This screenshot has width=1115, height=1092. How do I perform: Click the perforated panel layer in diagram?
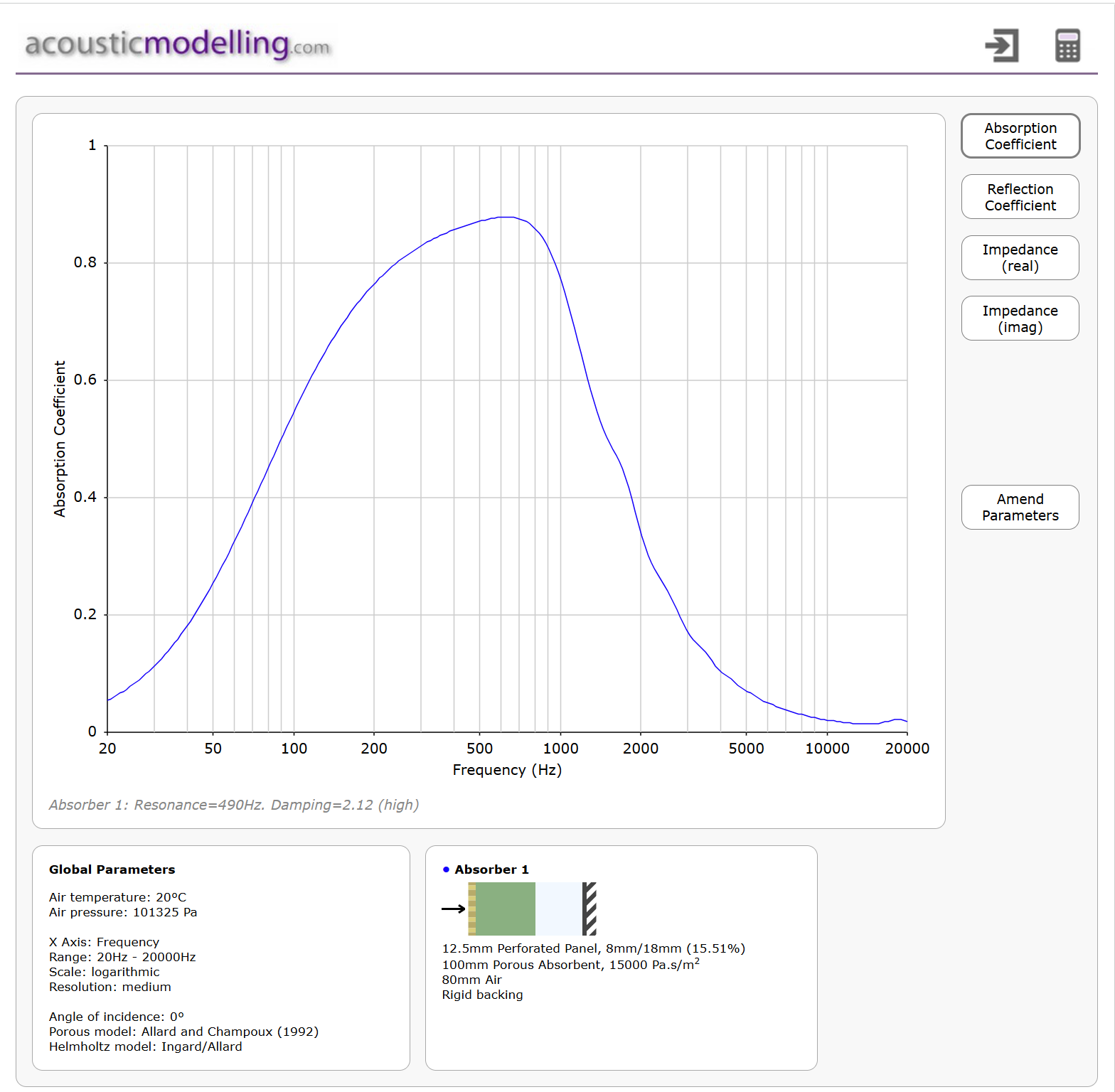coord(472,909)
